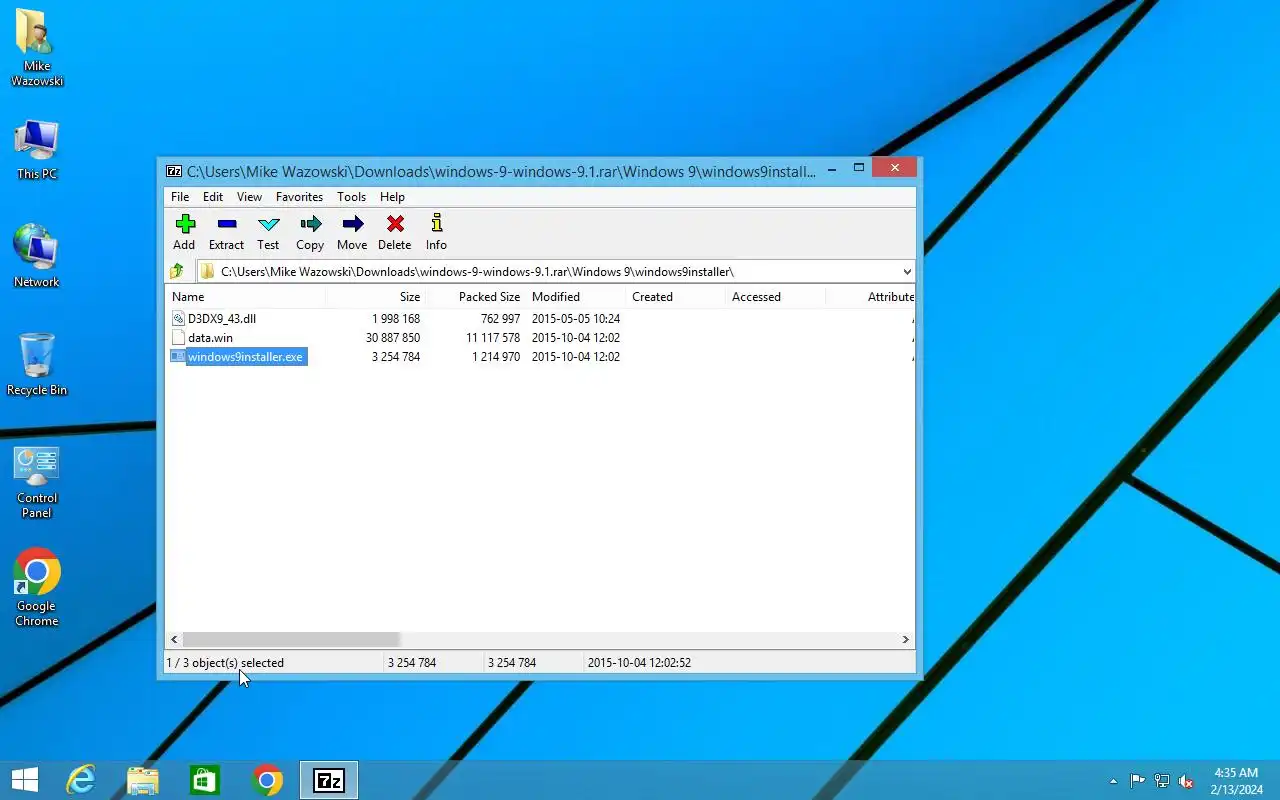
Task: Select the D3DX9_43.dll filename
Action: [x=222, y=319]
